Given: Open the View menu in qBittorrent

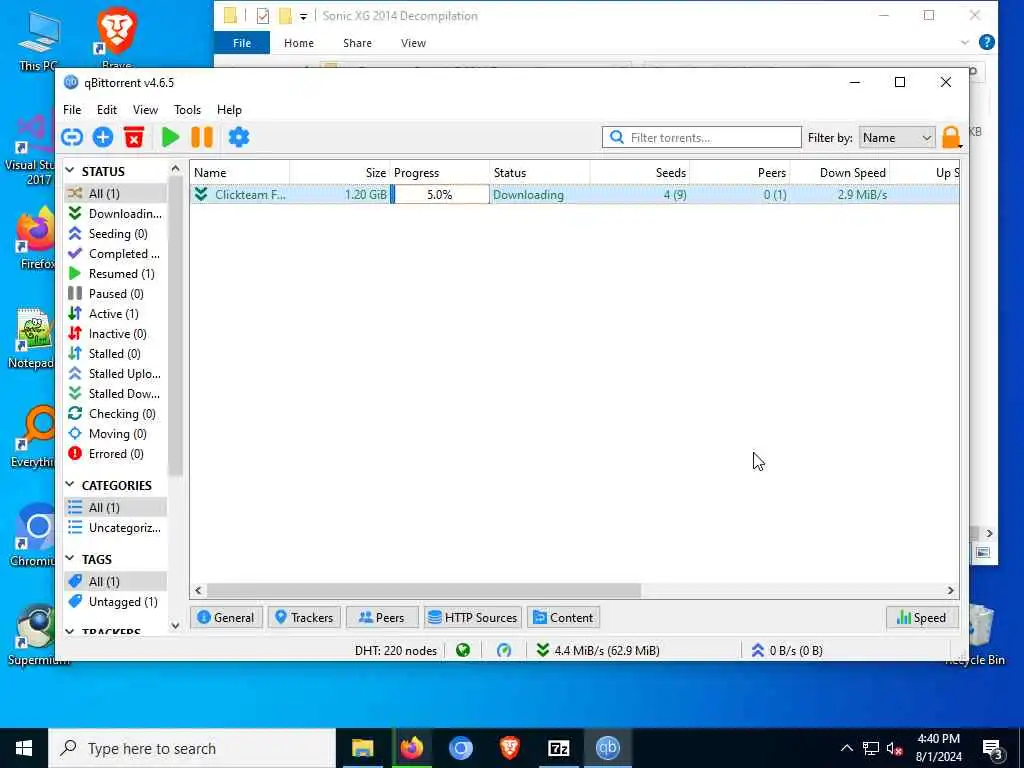Looking at the screenshot, I should tap(145, 110).
